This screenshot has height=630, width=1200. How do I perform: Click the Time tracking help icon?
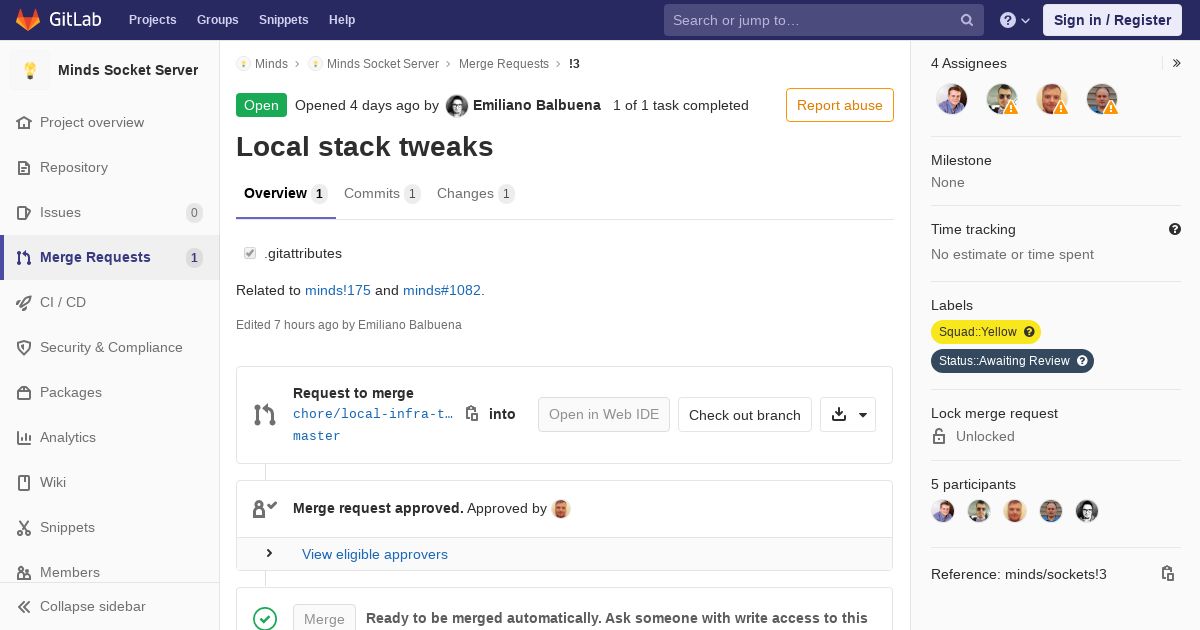tap(1175, 229)
